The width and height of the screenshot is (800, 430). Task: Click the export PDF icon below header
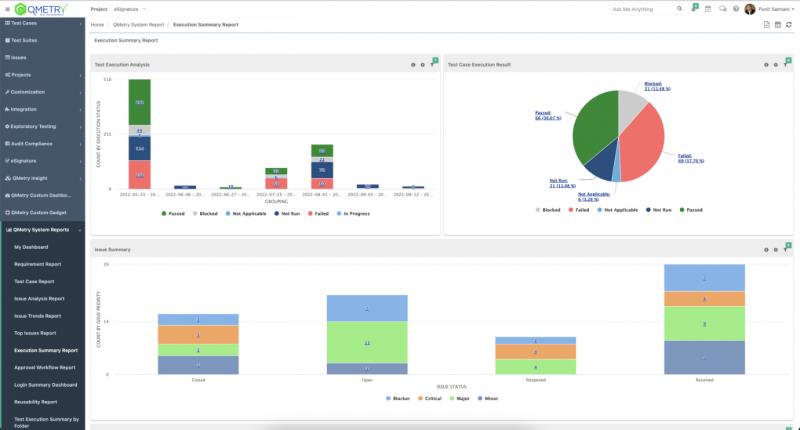point(766,24)
